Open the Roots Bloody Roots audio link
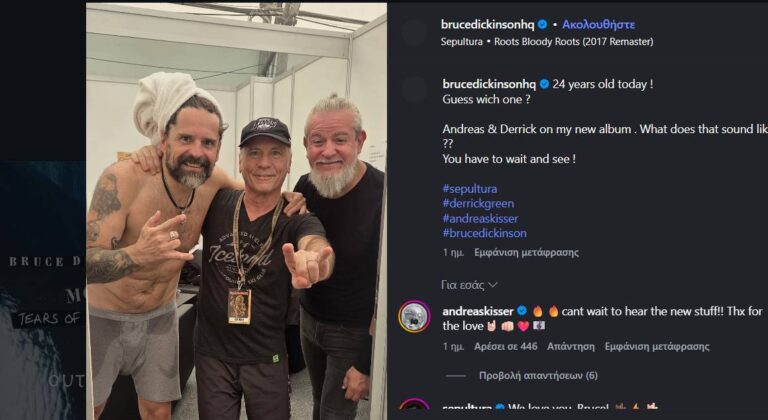 (x=547, y=42)
